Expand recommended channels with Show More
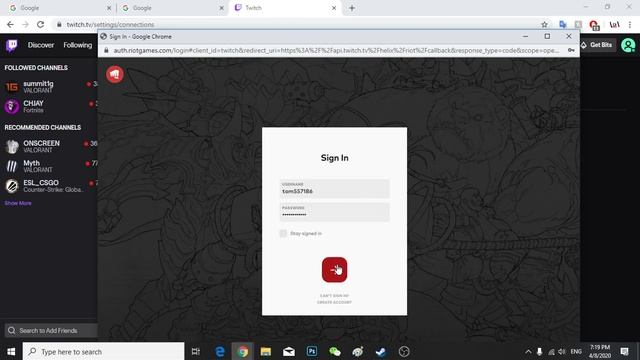Image resolution: width=640 pixels, height=360 pixels. [18, 203]
